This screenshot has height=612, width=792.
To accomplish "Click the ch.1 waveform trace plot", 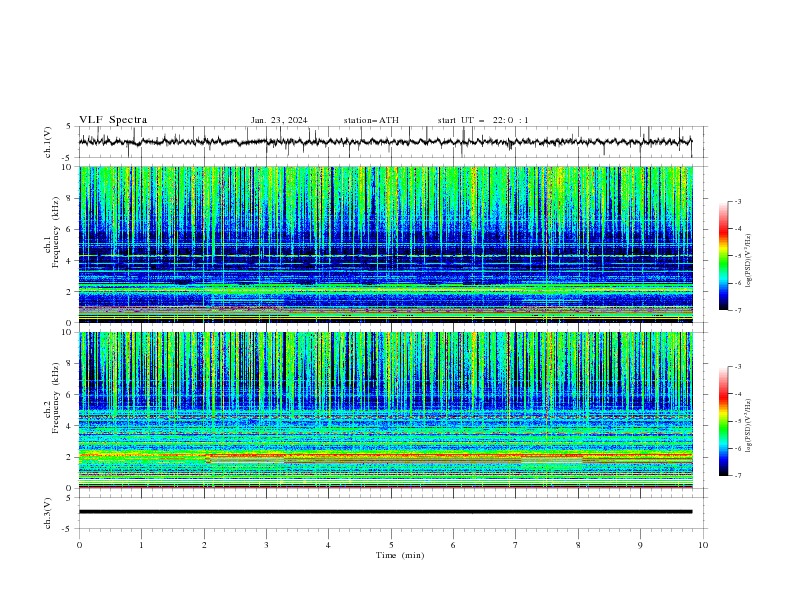I will click(385, 142).
